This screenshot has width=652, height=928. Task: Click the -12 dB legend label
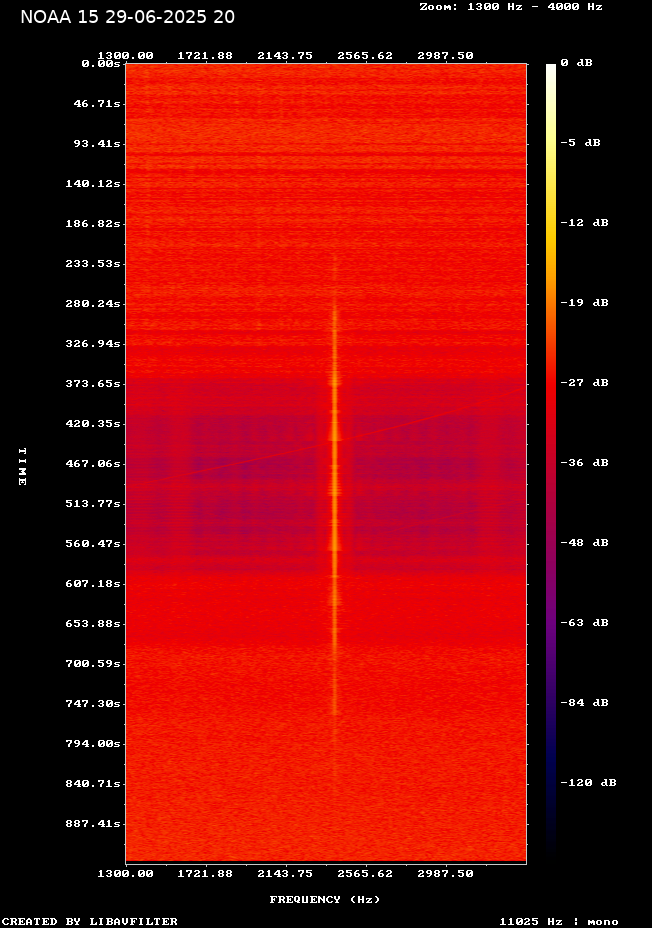[585, 223]
